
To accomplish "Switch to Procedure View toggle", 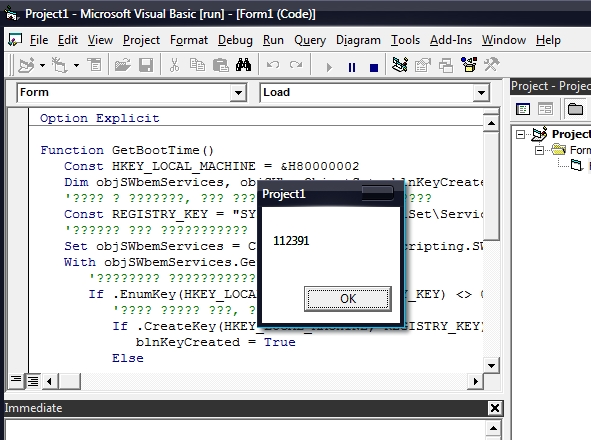I will tap(16, 381).
